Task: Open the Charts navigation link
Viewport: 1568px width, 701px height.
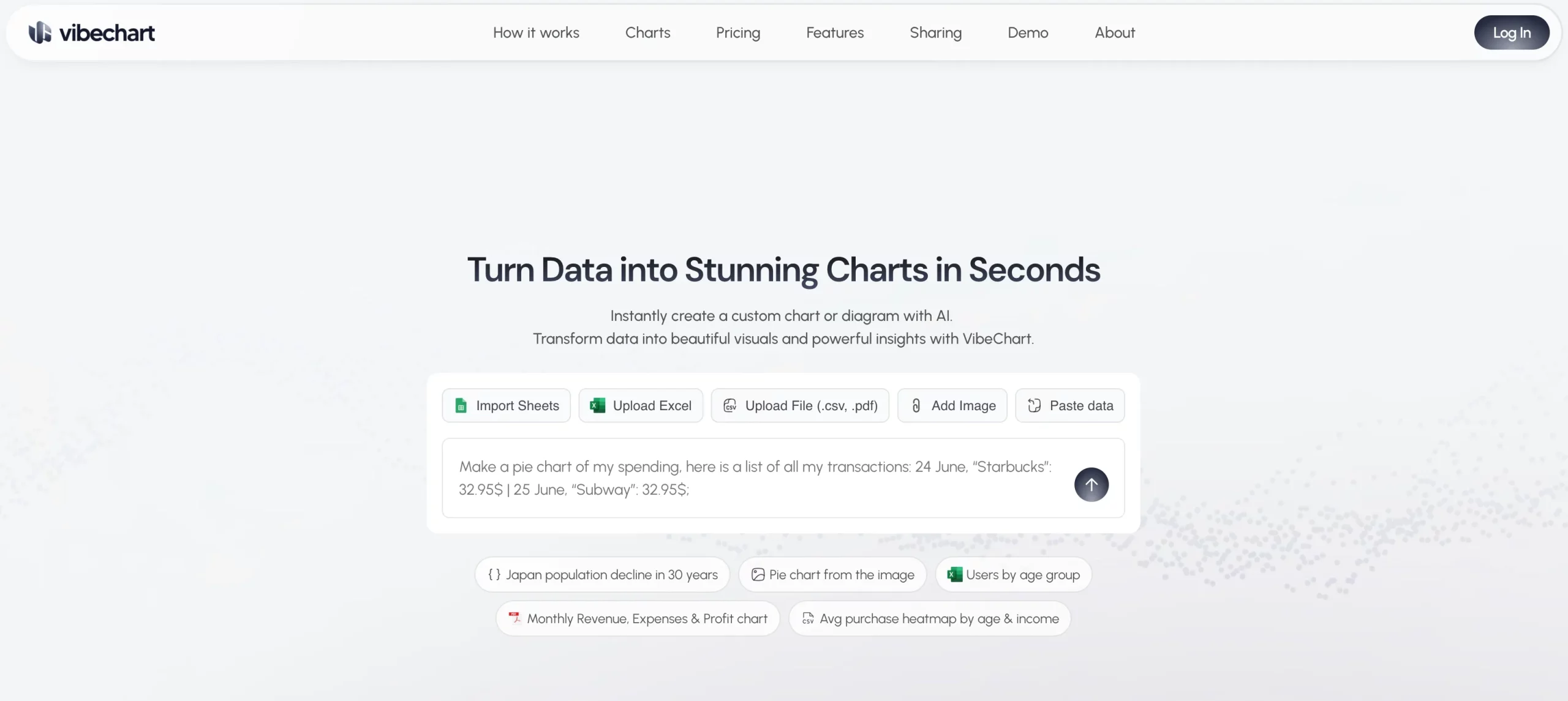Action: (x=647, y=33)
